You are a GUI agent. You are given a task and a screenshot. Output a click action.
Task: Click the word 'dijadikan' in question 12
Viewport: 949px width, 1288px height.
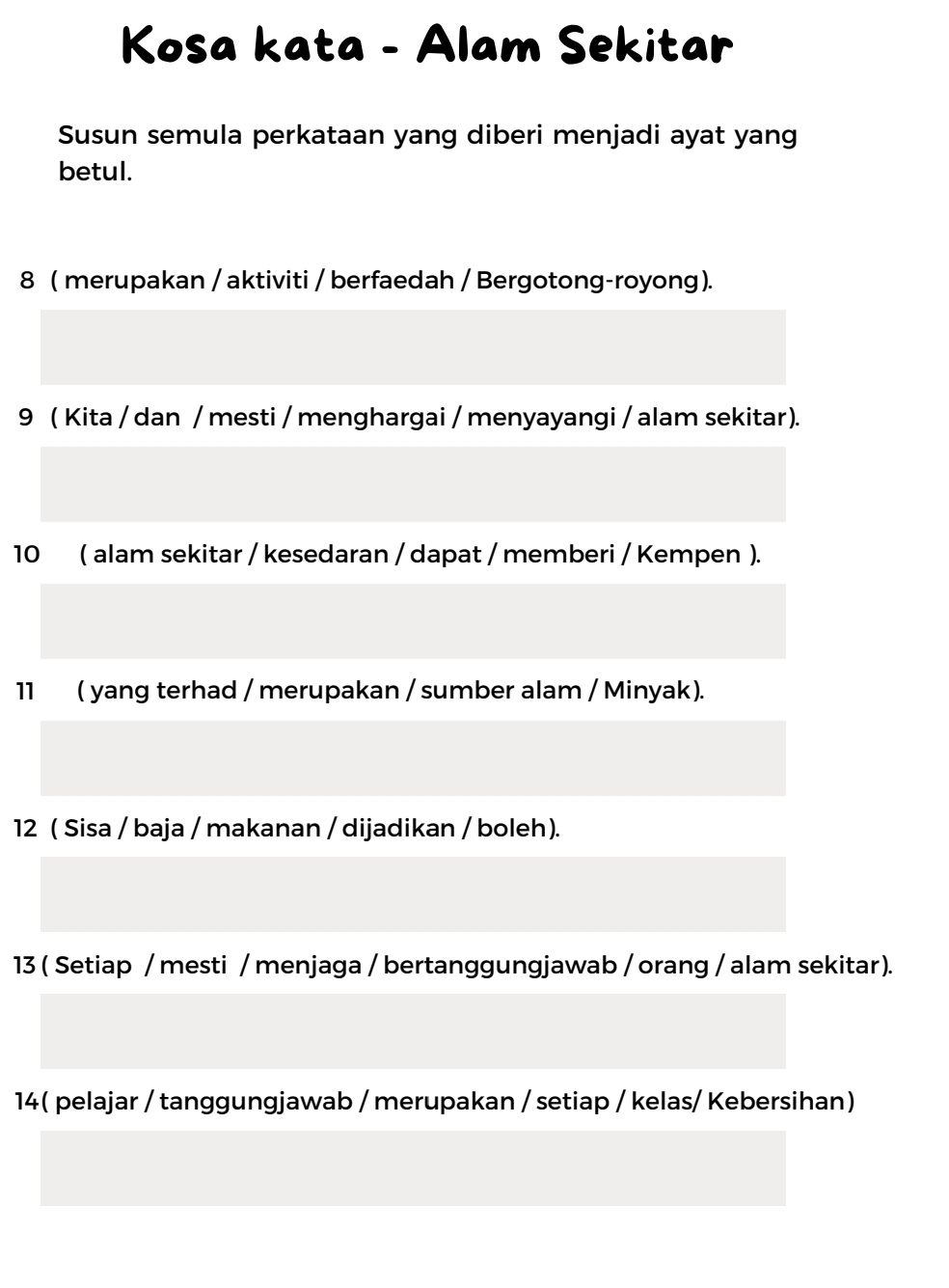[398, 828]
